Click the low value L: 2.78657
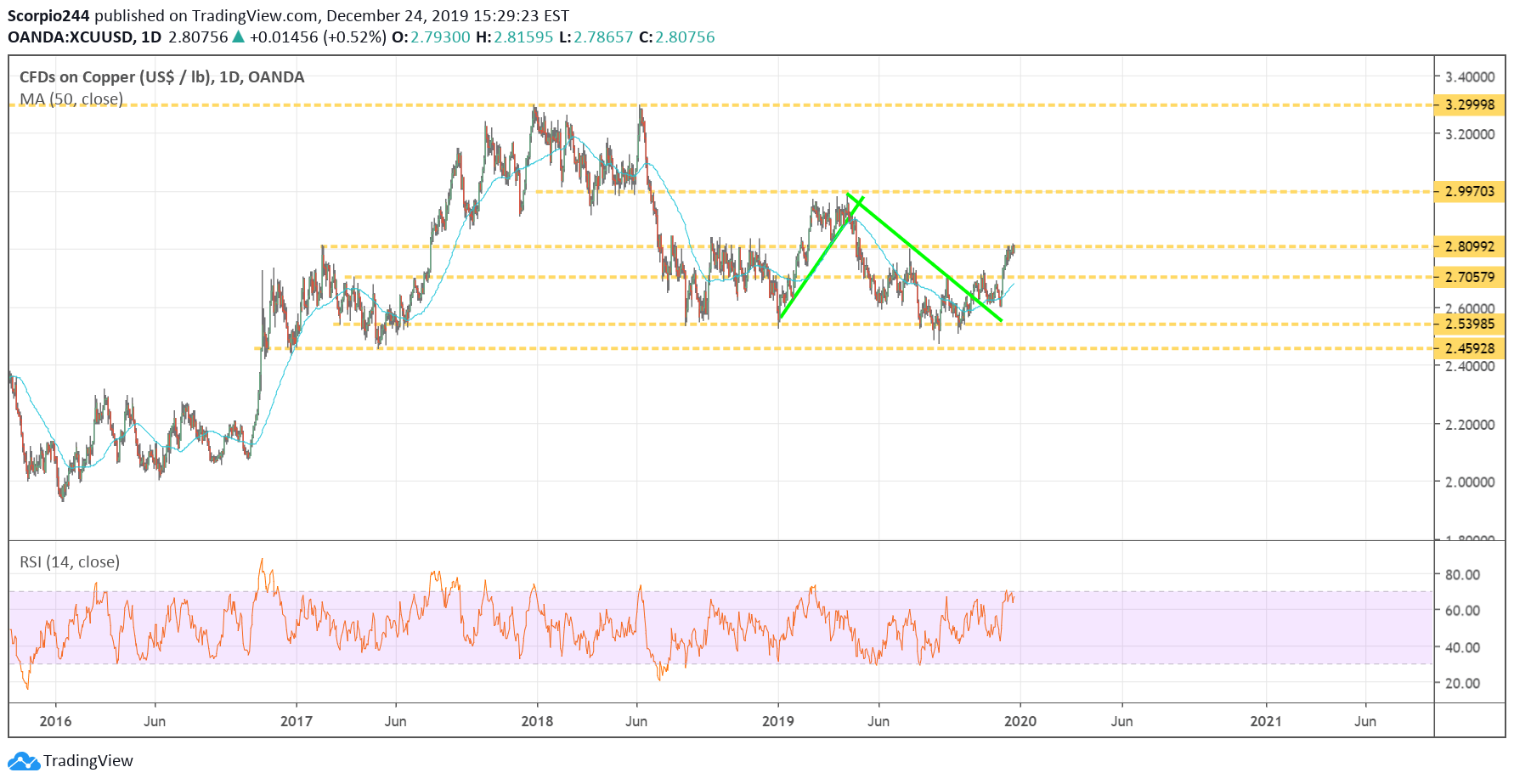The width and height of the screenshot is (1514, 784). tap(603, 37)
